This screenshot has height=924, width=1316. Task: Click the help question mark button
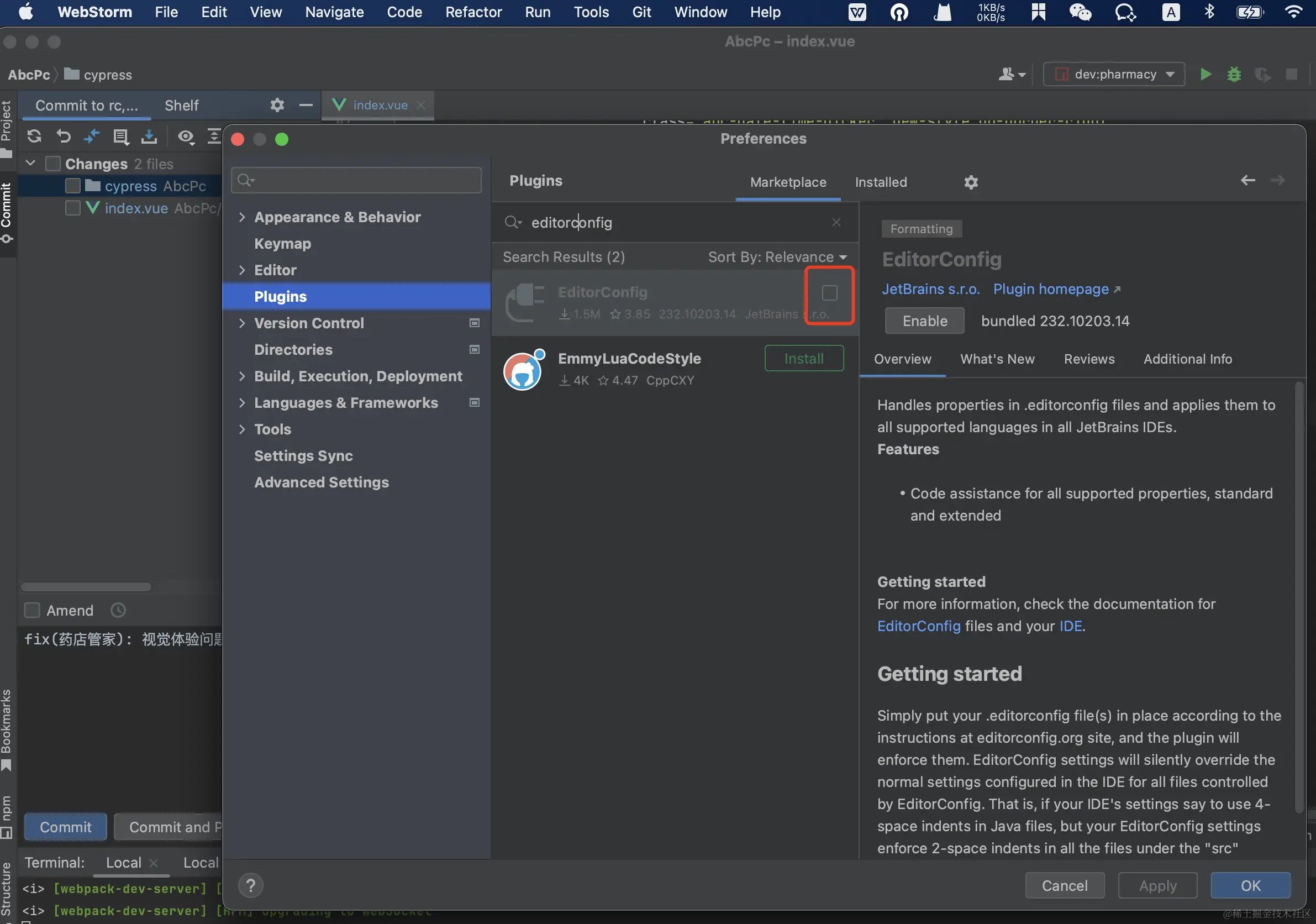250,886
